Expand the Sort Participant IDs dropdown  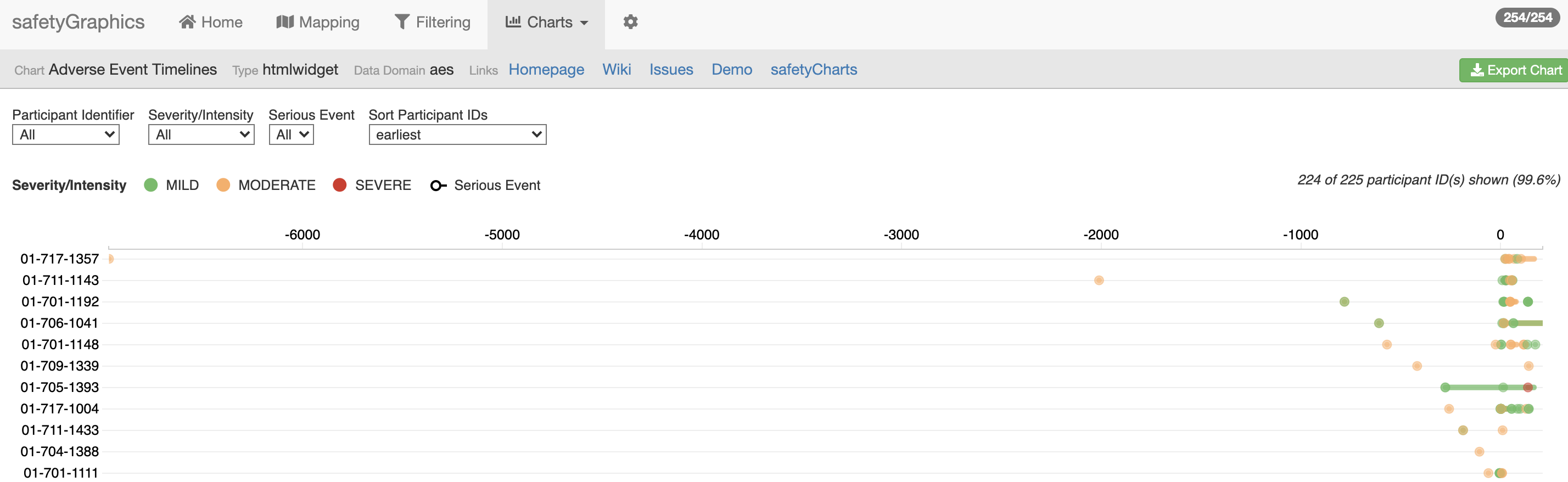[x=458, y=134]
